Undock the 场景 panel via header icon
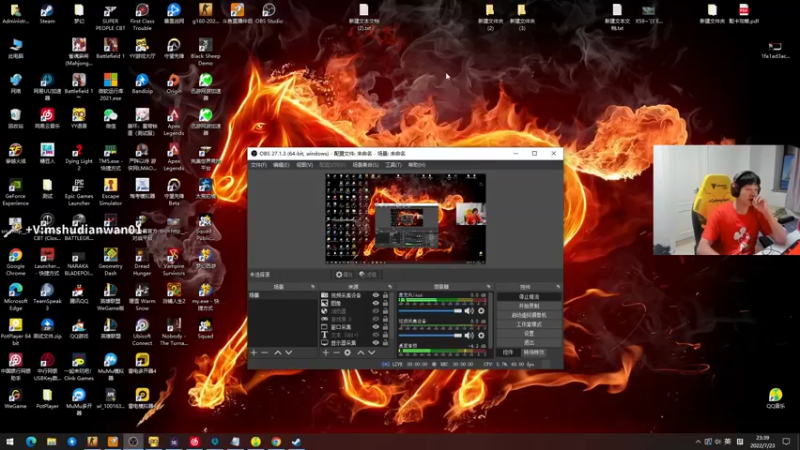Viewport: 800px width, 450px height. coord(313,287)
